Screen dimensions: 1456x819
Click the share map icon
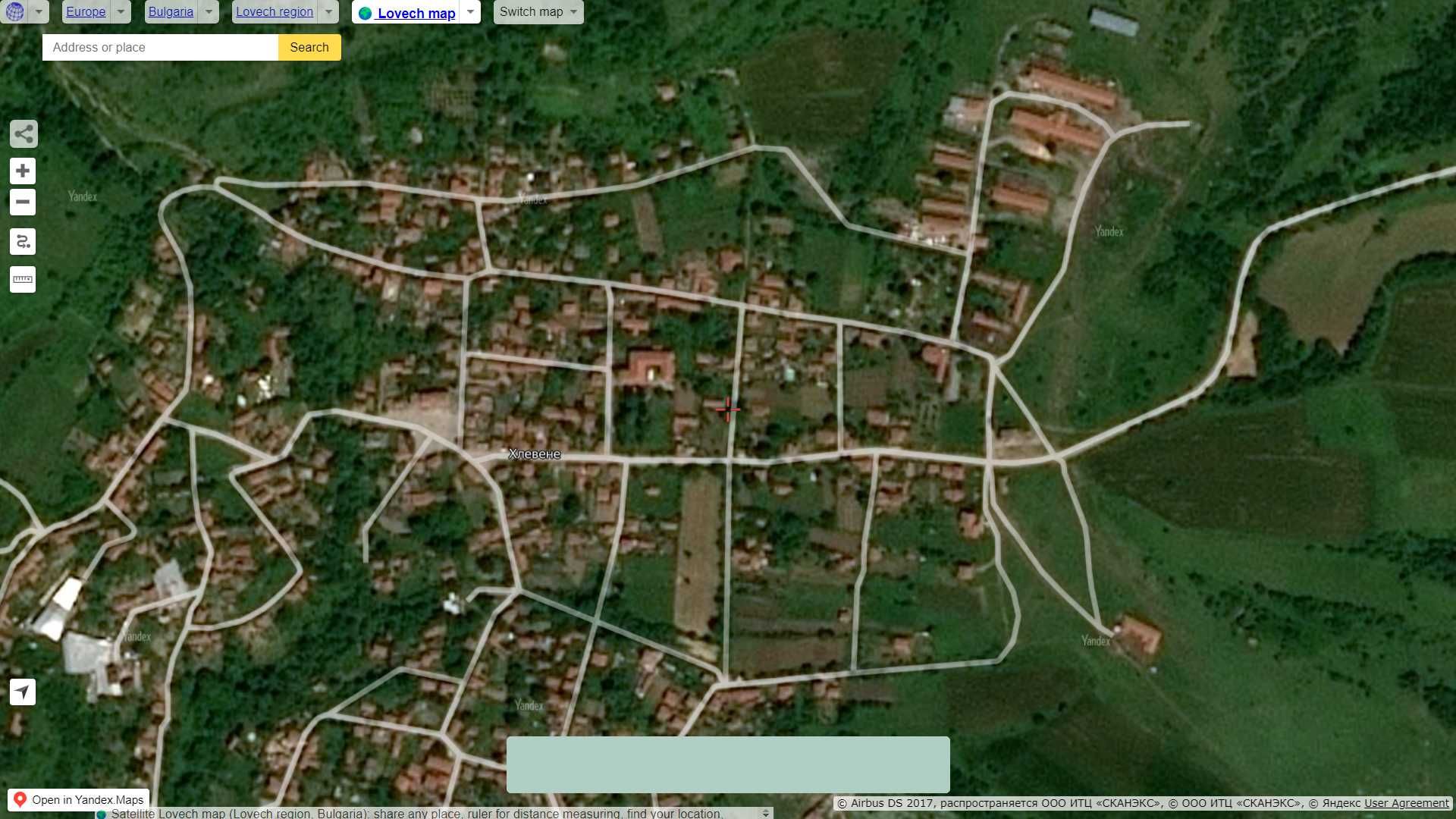[x=24, y=134]
